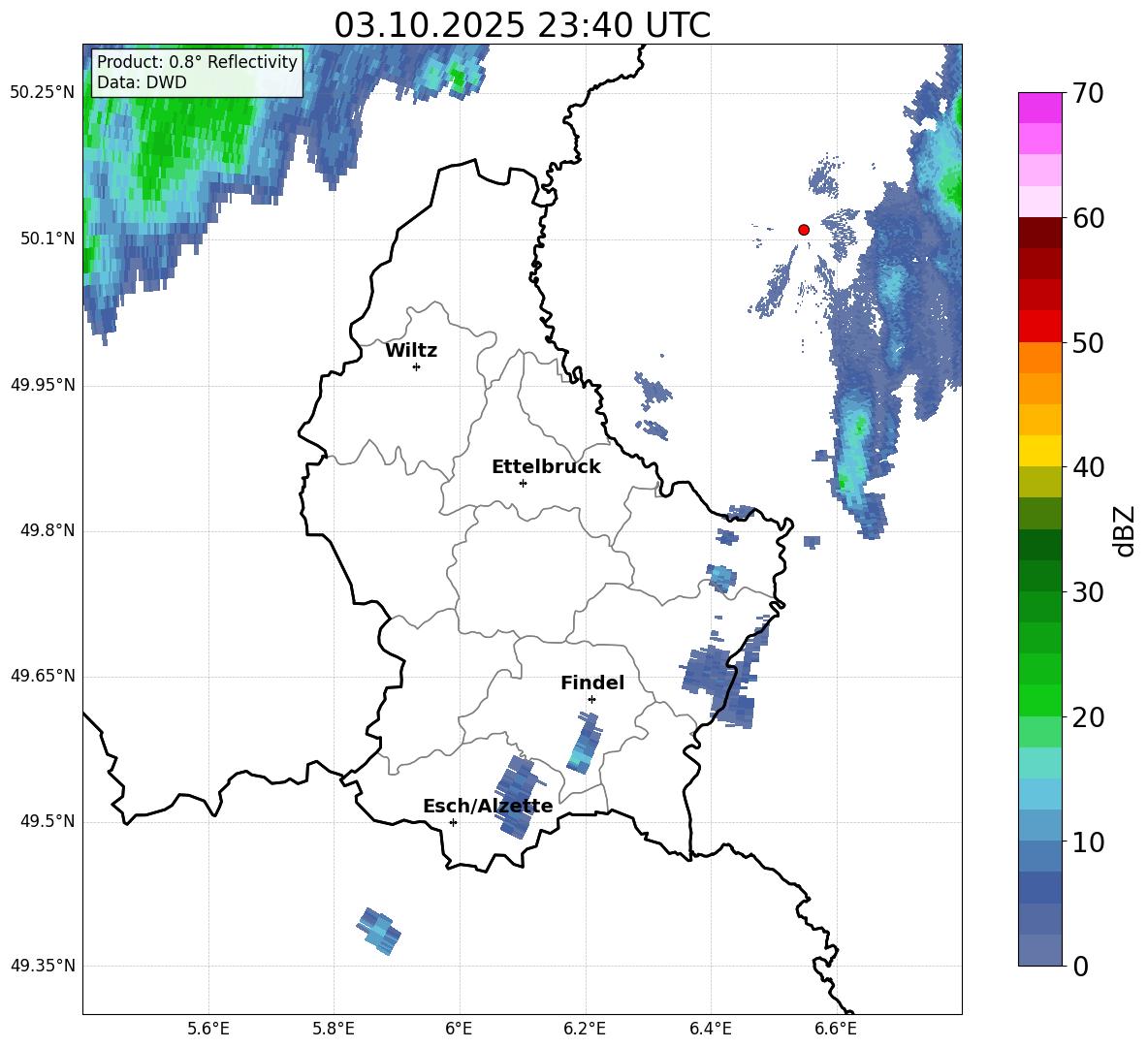Click the 50.25°N latitude label
Image resolution: width=1148 pixels, height=1048 pixels.
click(43, 93)
